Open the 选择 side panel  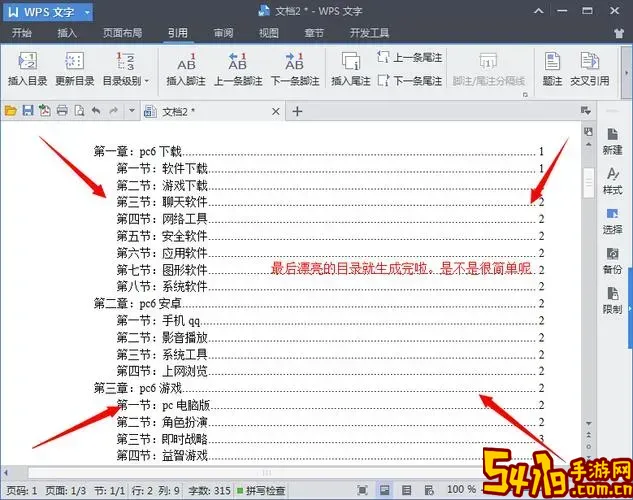(612, 222)
